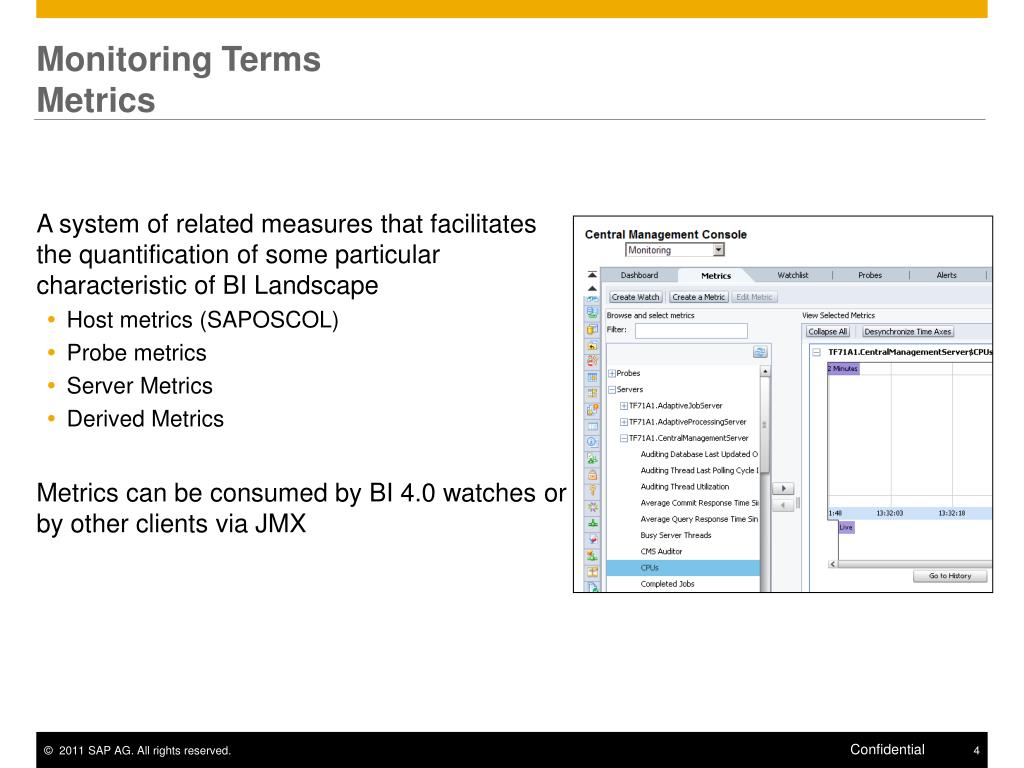The image size is (1024, 768).
Task: Select Completed Jobs metric
Action: 667,584
